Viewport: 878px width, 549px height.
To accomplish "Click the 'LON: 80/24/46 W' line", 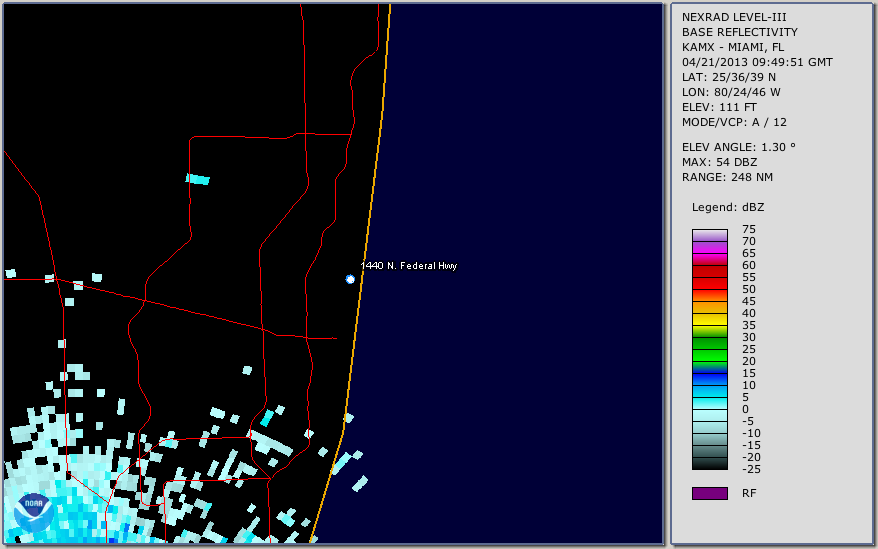I will click(731, 92).
